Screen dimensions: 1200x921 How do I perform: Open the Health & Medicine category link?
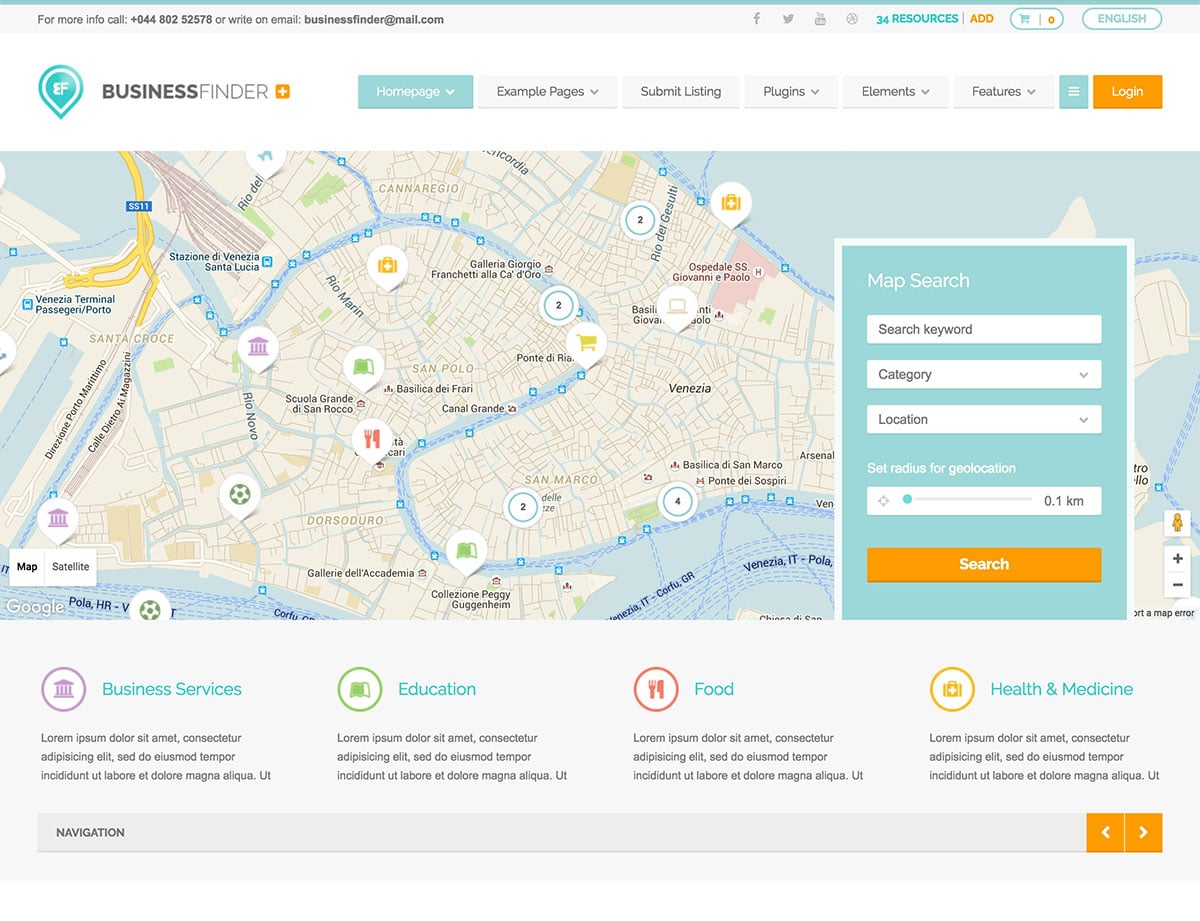pos(1062,689)
